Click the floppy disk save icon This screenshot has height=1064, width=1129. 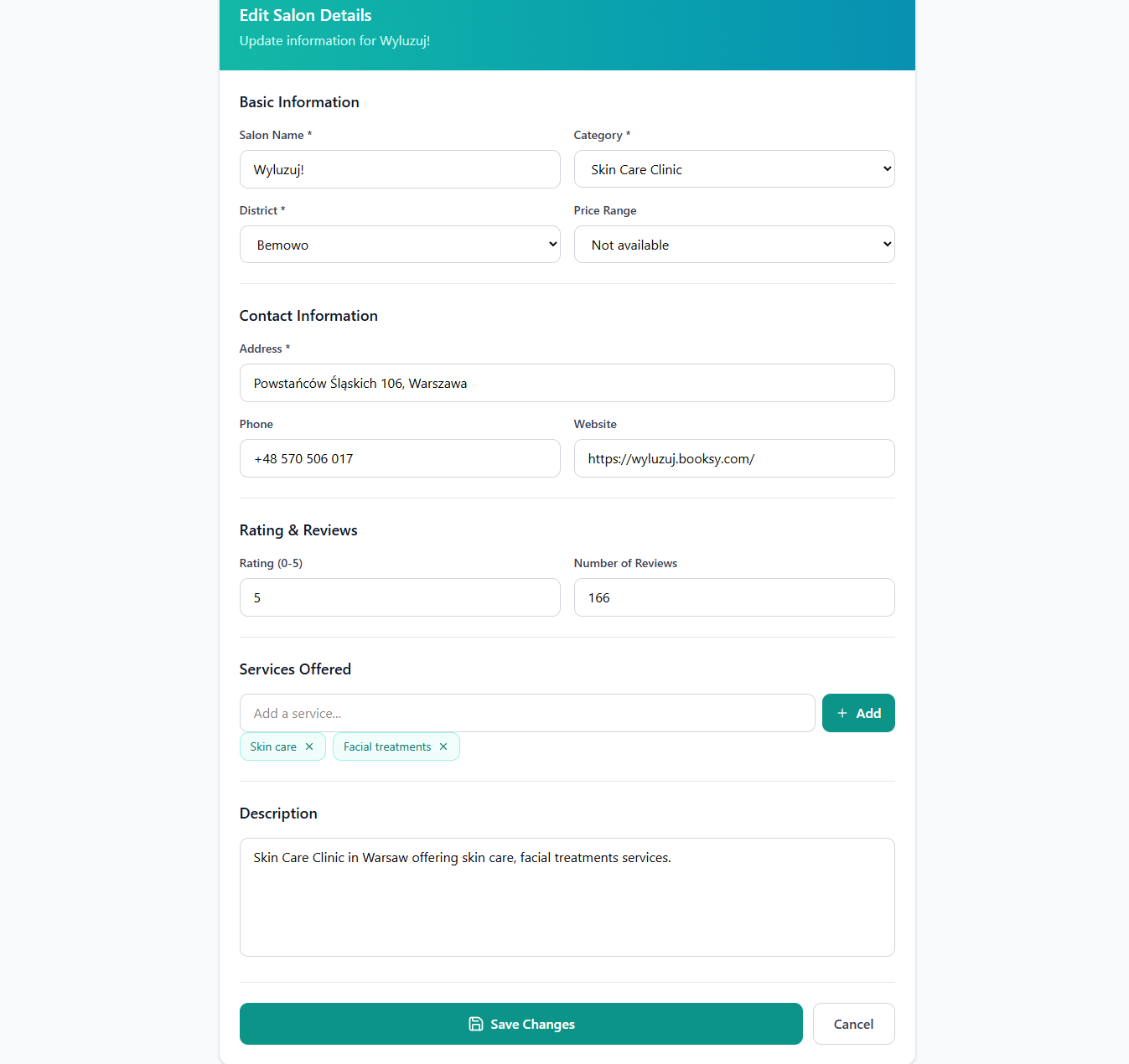click(476, 1024)
